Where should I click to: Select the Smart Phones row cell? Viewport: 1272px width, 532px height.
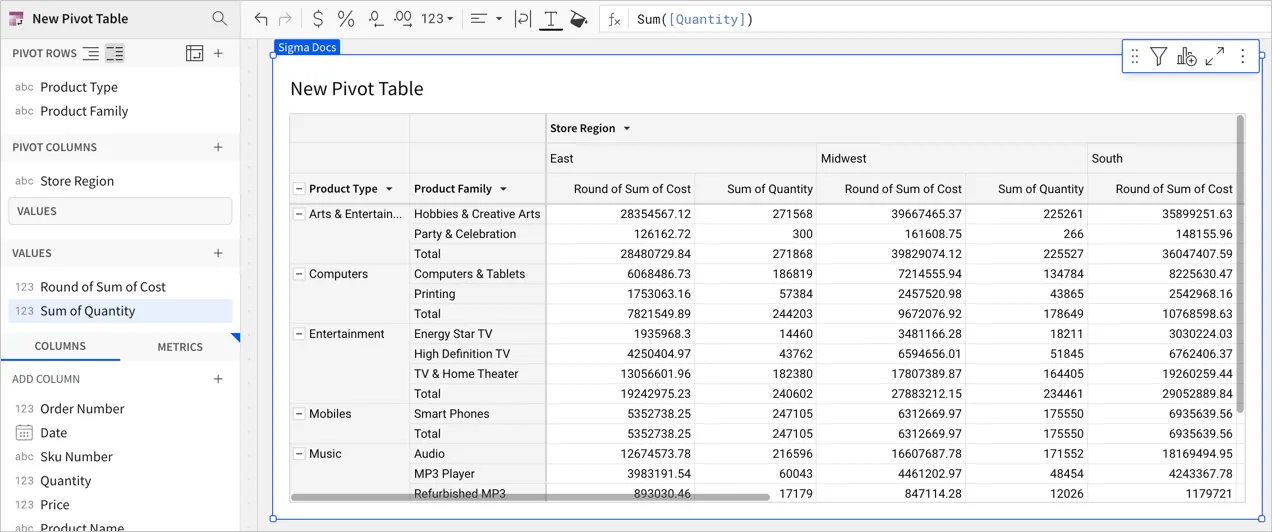477,414
